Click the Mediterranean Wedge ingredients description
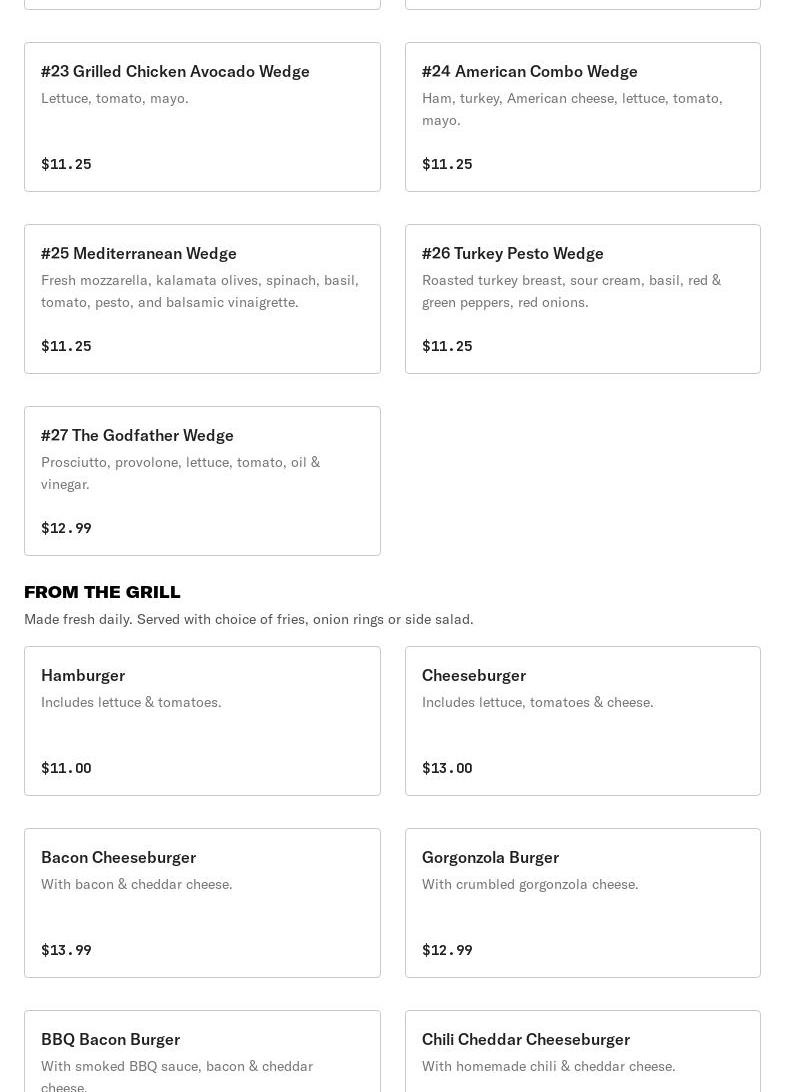The width and height of the screenshot is (785, 1092). click(199, 291)
